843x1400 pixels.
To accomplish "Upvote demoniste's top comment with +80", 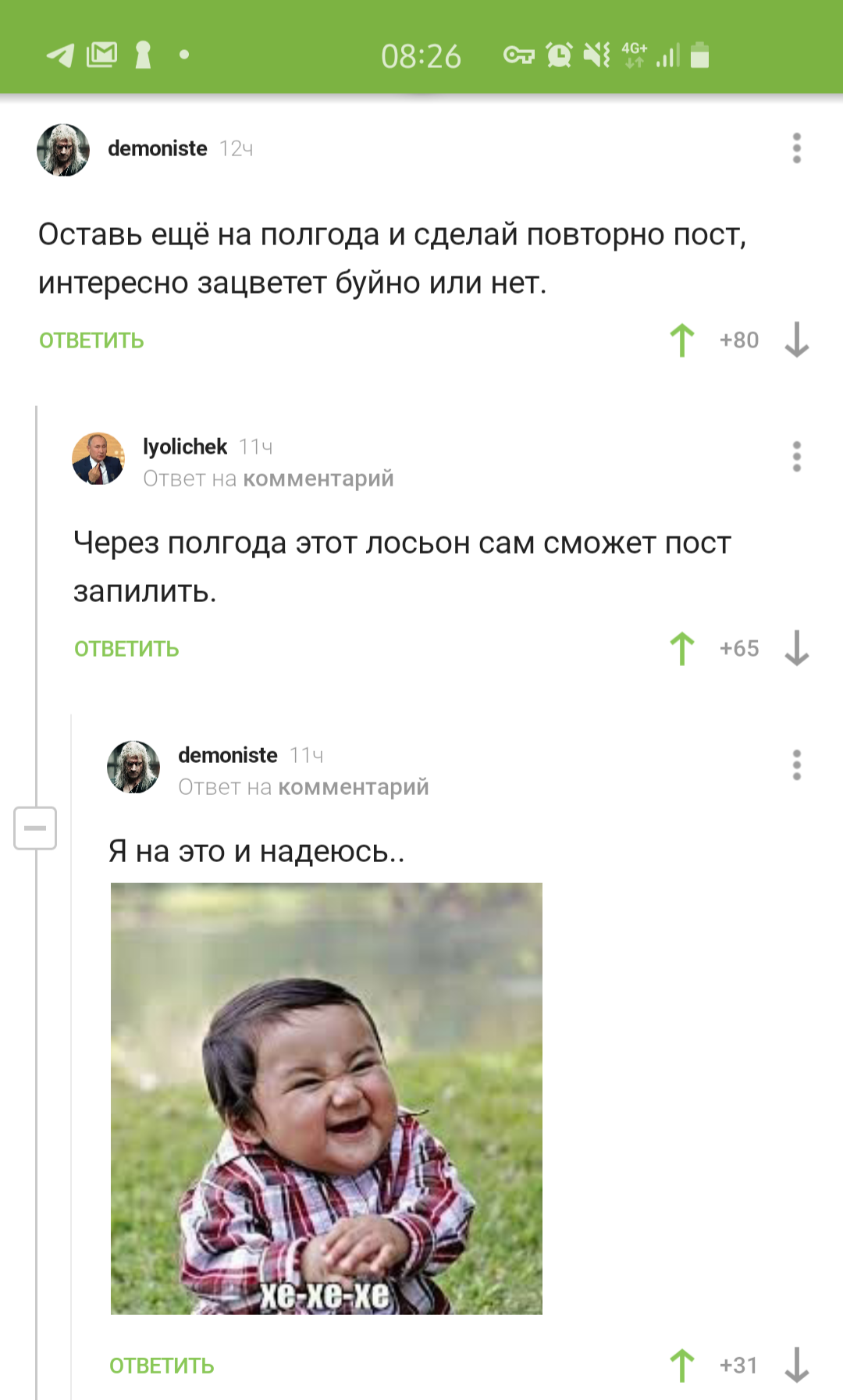I will tap(682, 340).
